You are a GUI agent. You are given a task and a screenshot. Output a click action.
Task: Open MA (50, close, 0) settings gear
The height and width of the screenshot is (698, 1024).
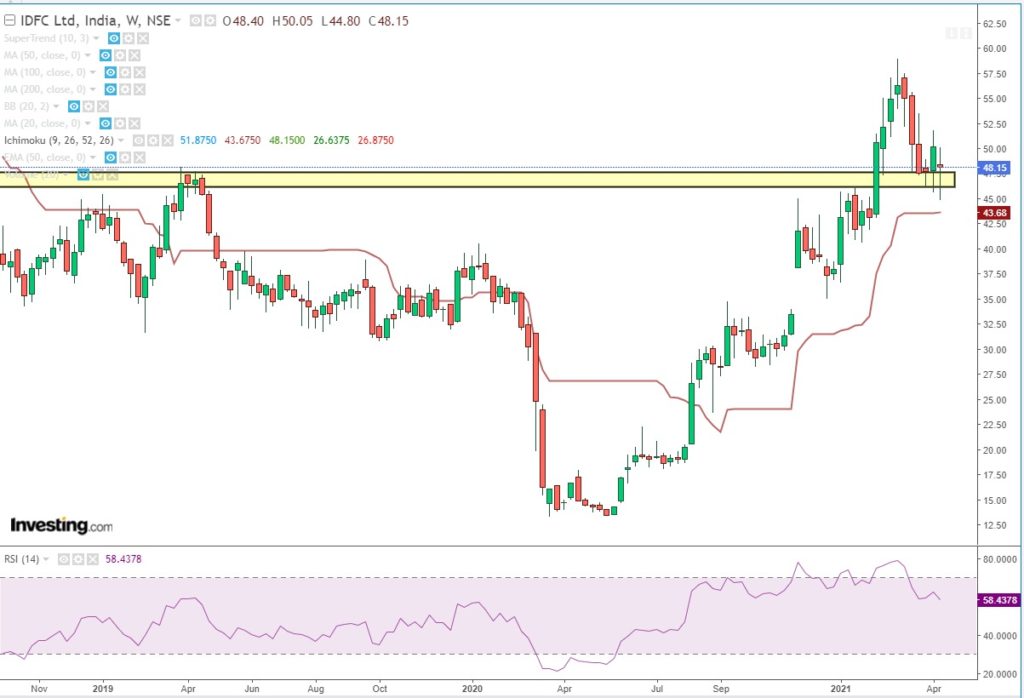tap(120, 56)
